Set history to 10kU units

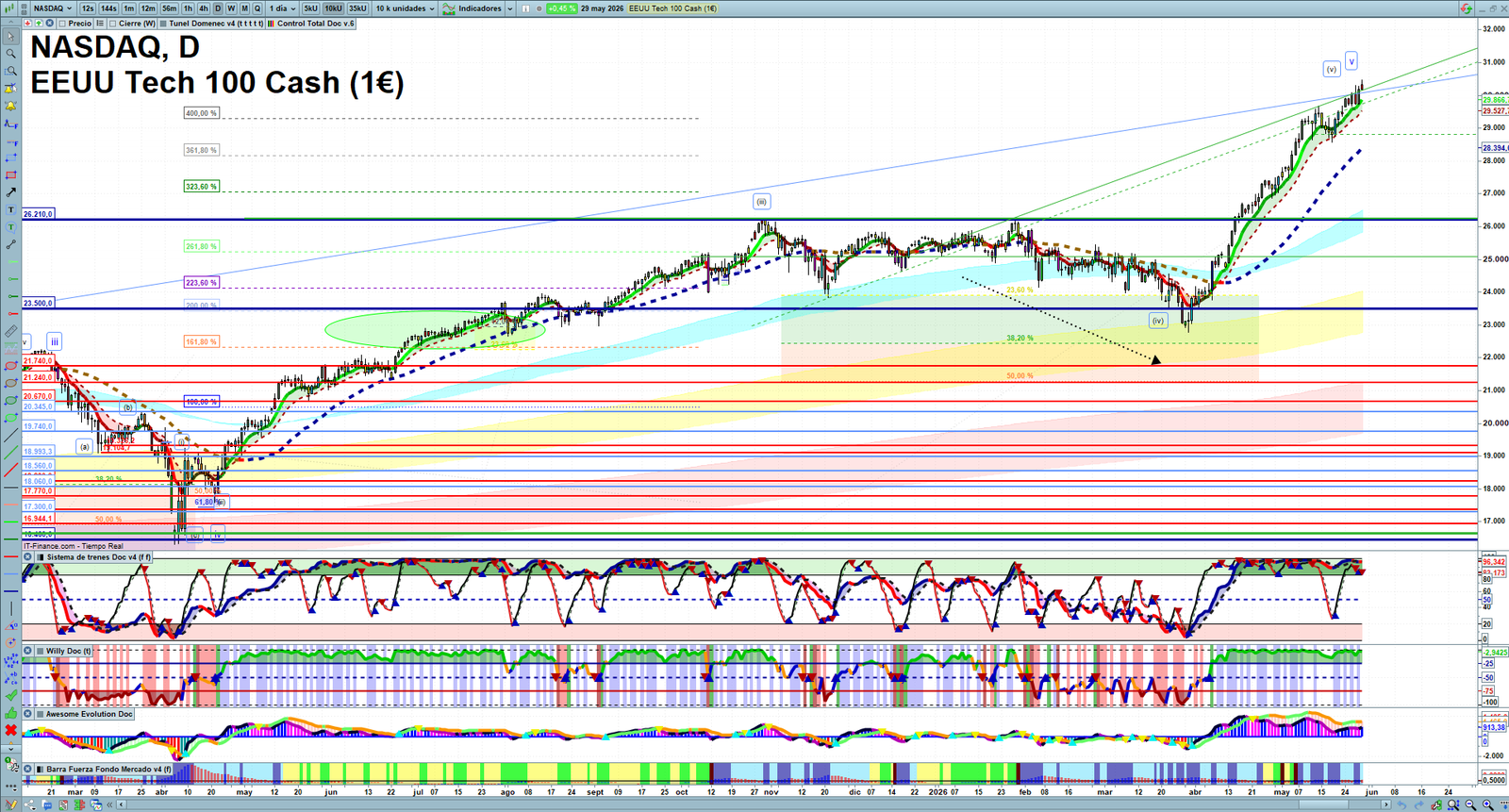click(333, 8)
